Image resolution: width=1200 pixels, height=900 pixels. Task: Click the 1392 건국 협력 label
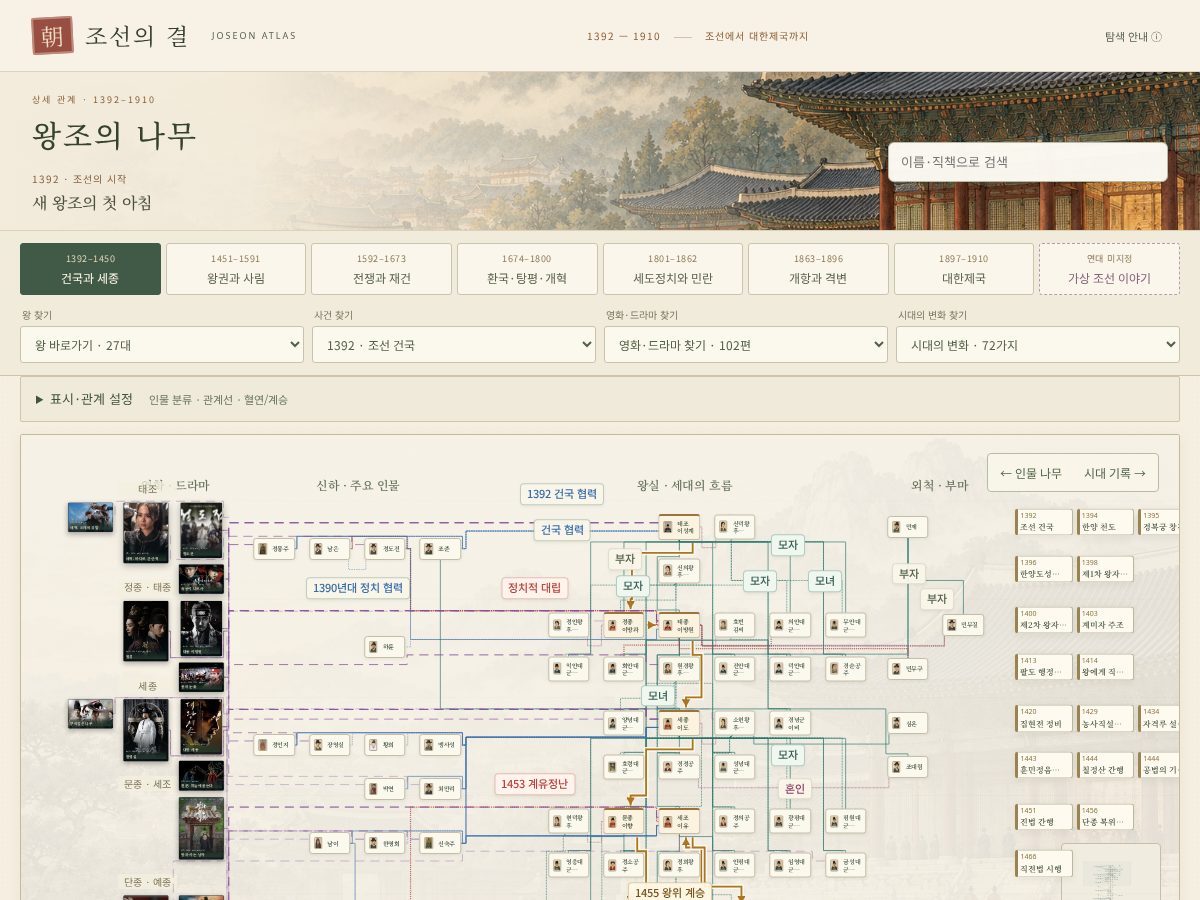coord(562,494)
